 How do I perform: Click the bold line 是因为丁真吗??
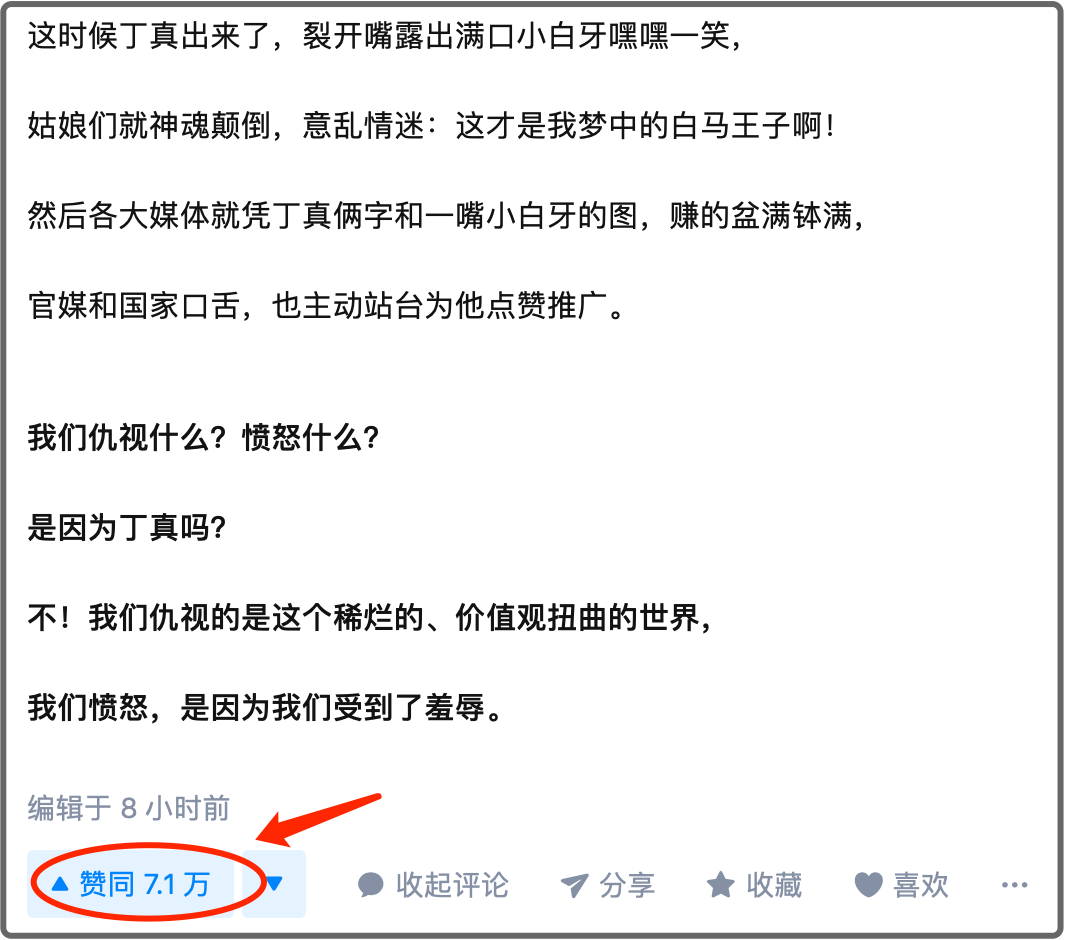127,527
